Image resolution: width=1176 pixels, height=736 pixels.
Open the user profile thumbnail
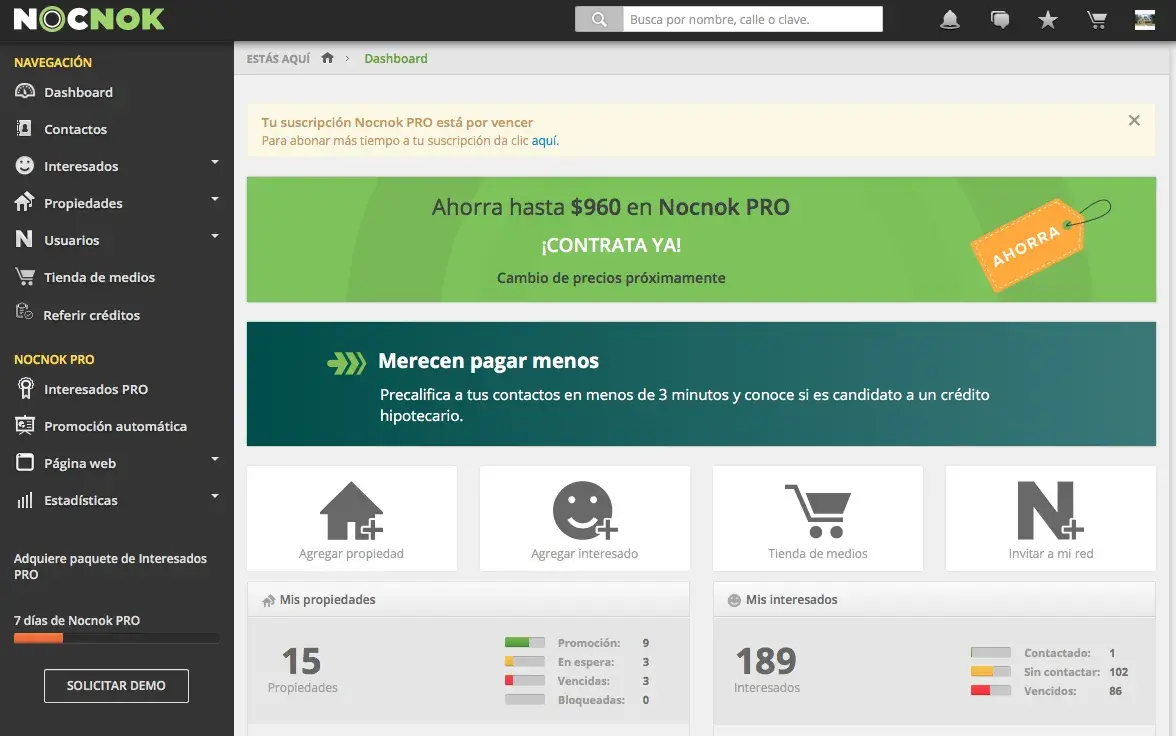[x=1144, y=20]
